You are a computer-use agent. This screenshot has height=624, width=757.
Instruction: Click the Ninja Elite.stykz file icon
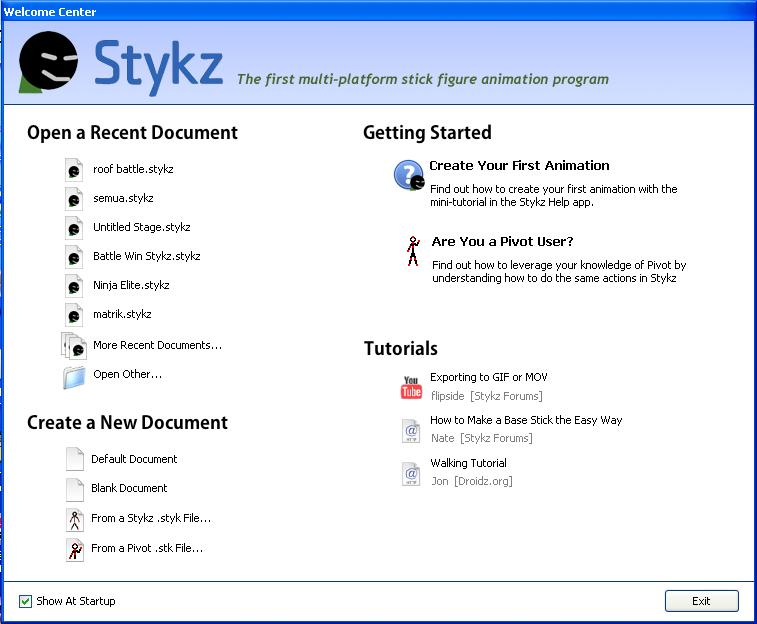pyautogui.click(x=74, y=286)
